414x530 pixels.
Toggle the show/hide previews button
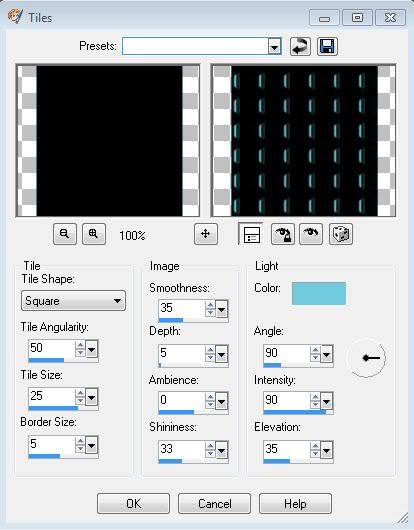click(x=250, y=234)
